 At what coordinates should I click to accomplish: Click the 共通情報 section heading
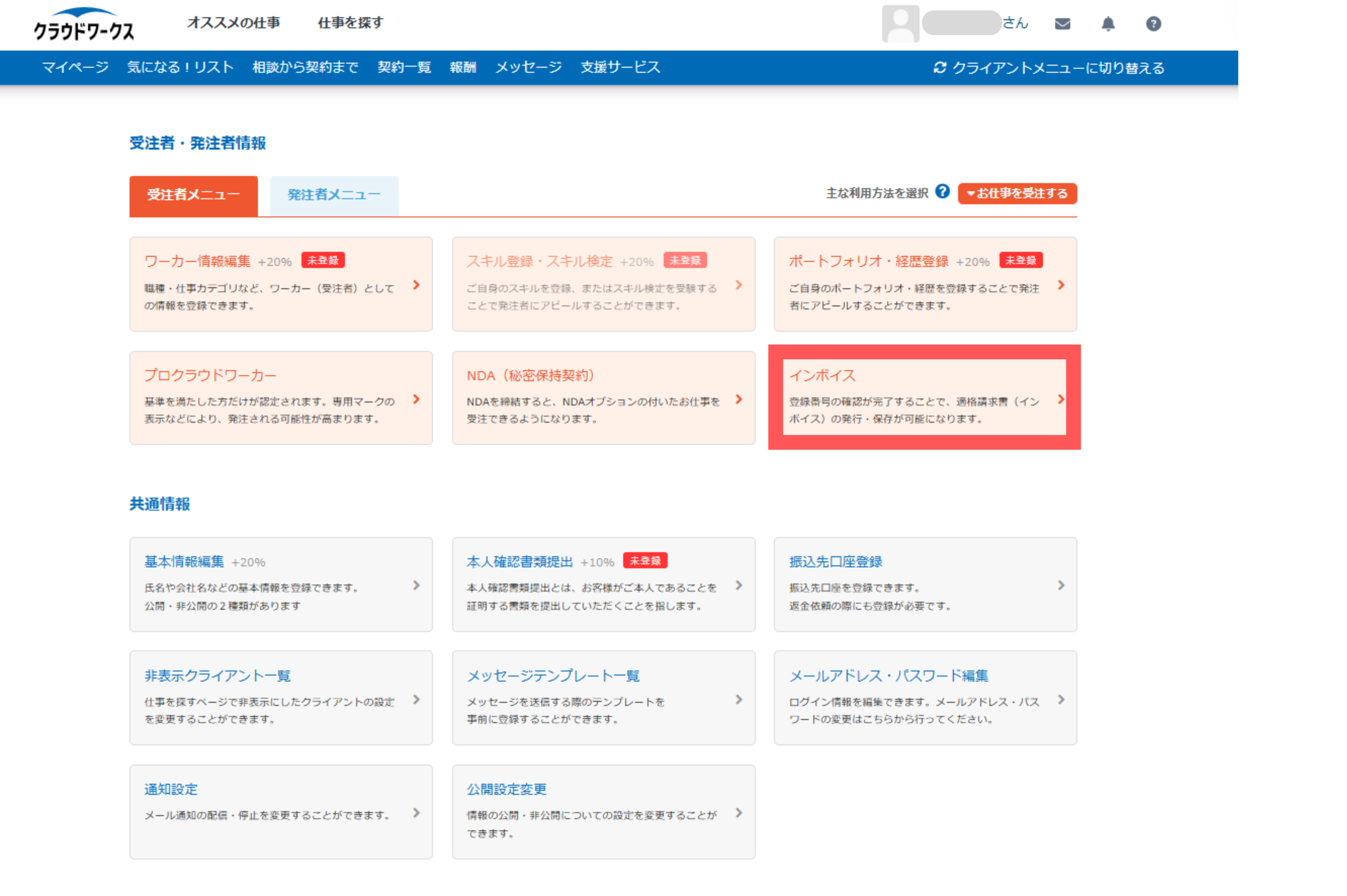click(x=159, y=504)
